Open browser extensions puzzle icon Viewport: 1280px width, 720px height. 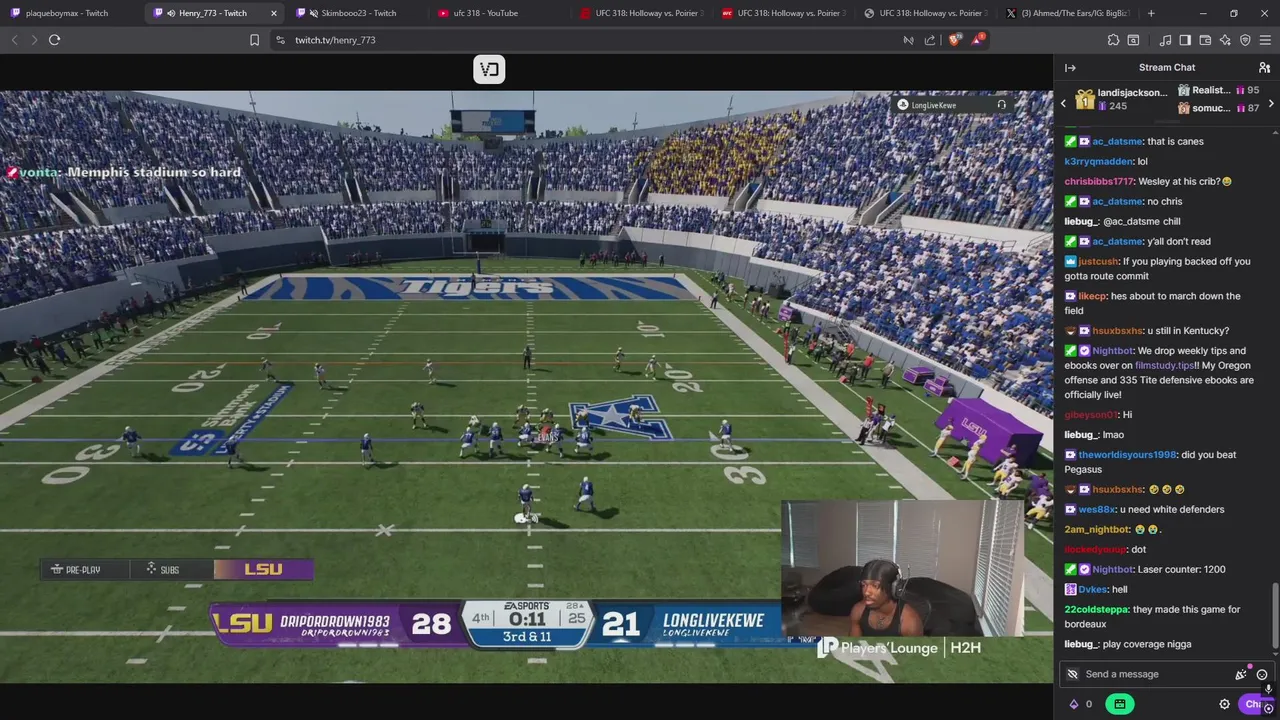(x=1113, y=40)
